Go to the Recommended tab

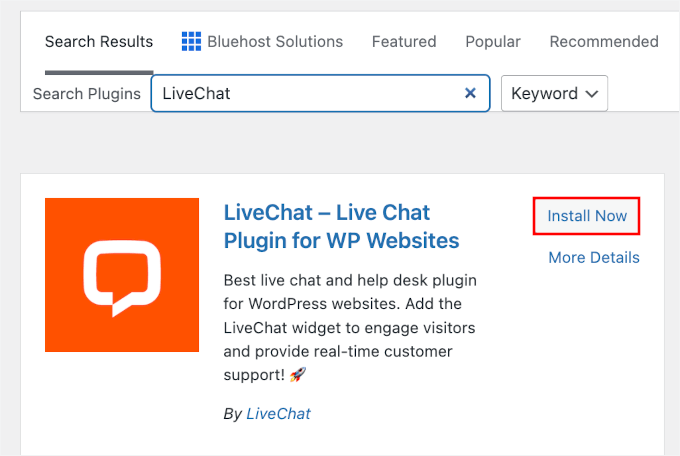click(x=604, y=42)
